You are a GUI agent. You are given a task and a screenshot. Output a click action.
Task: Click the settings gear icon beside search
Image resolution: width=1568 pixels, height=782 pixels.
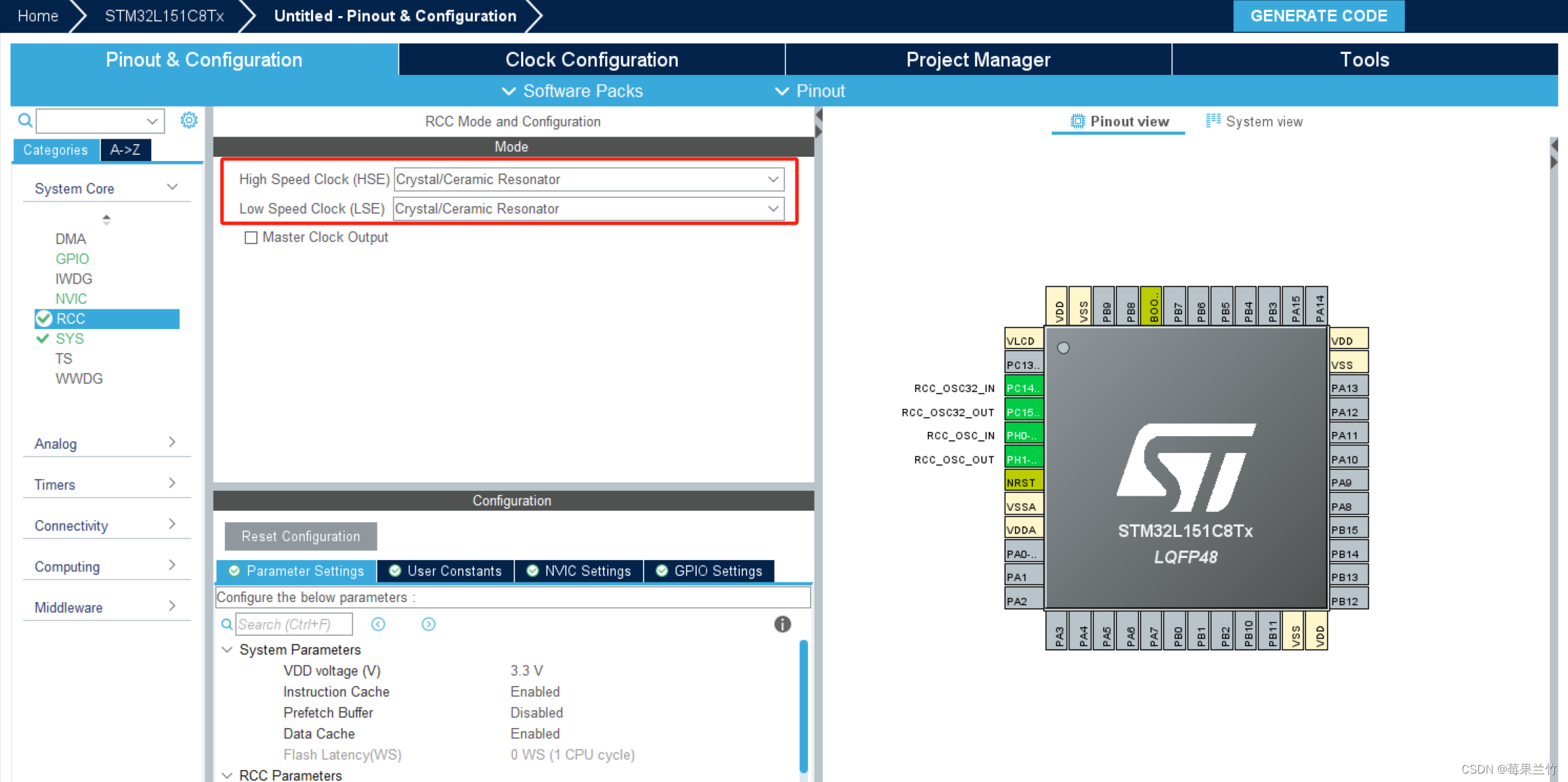[x=188, y=120]
